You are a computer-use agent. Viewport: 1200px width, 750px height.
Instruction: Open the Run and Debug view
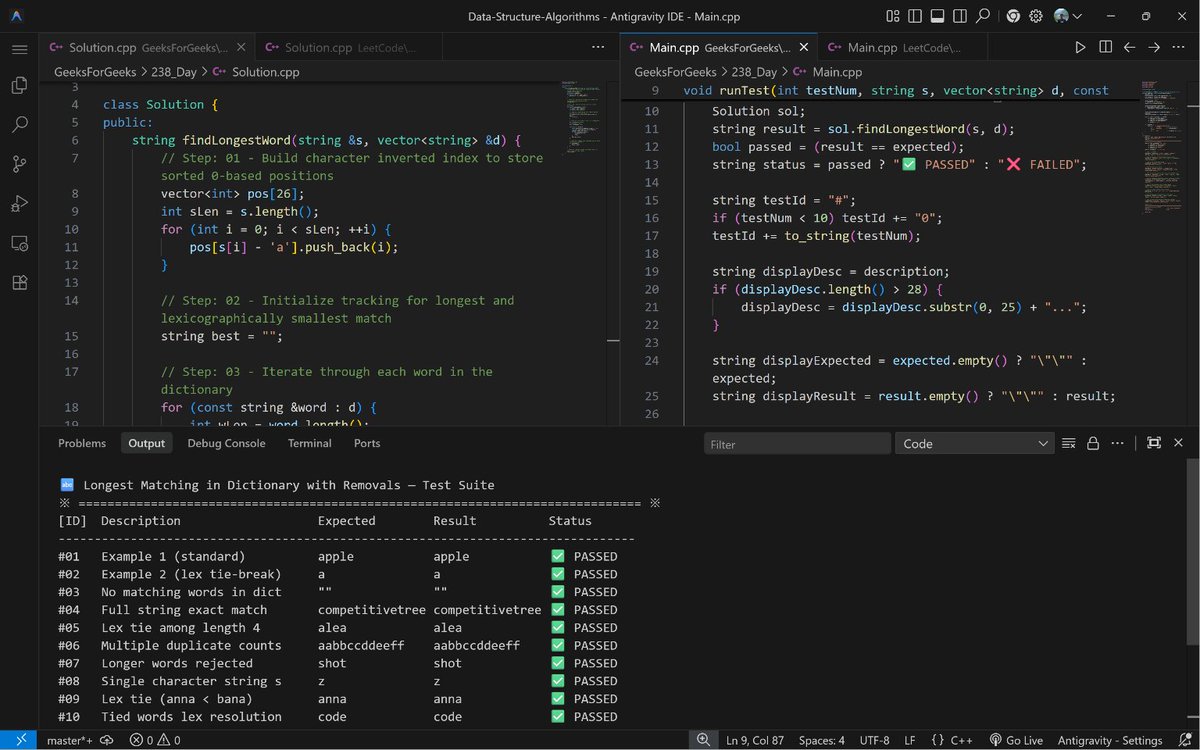[x=19, y=203]
